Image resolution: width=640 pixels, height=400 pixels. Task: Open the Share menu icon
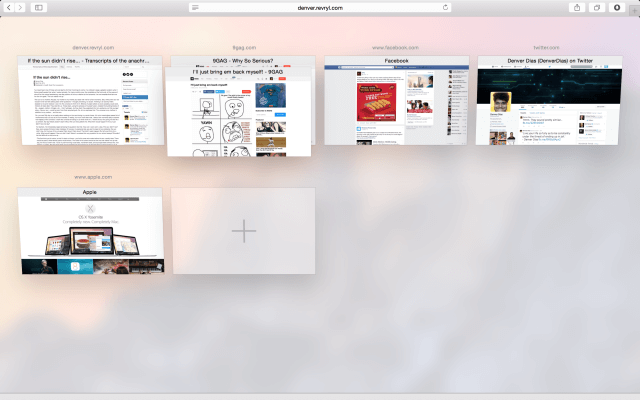577,7
